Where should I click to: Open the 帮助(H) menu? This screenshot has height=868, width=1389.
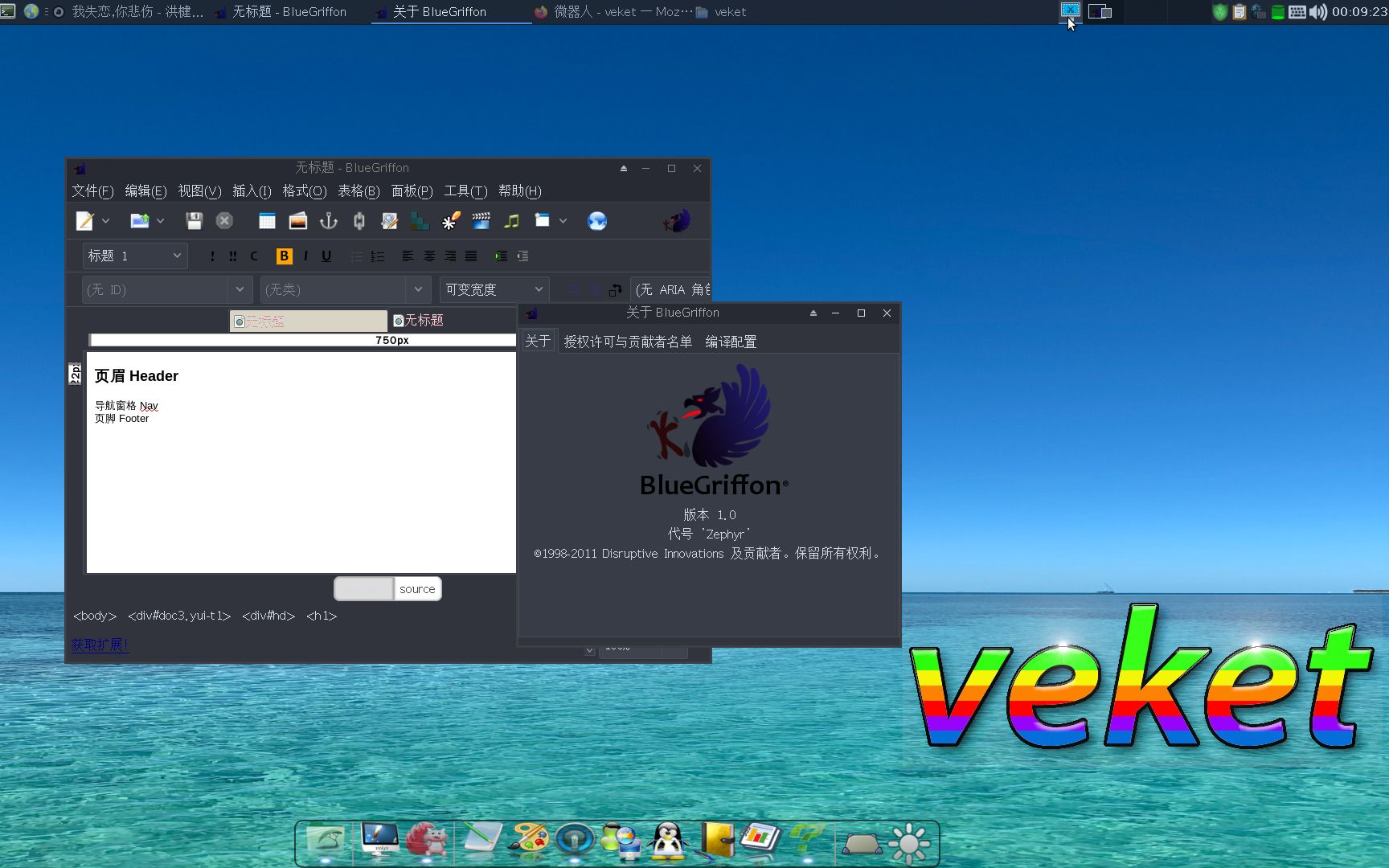[519, 191]
